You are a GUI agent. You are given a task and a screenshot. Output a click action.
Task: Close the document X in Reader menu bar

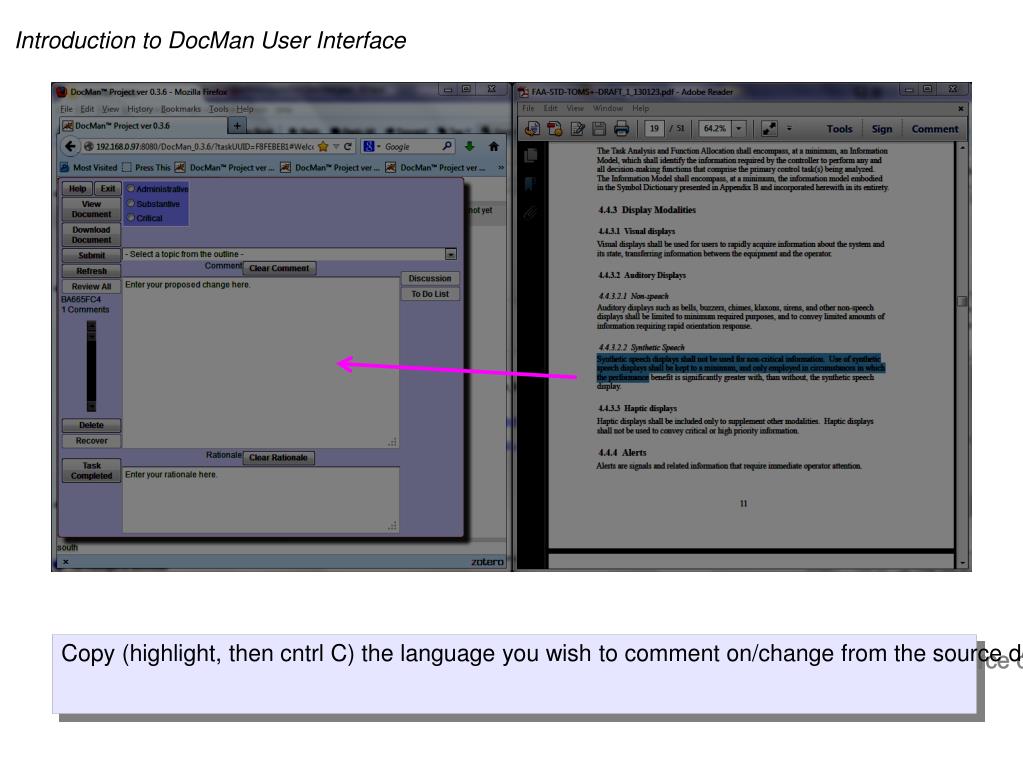[x=960, y=108]
